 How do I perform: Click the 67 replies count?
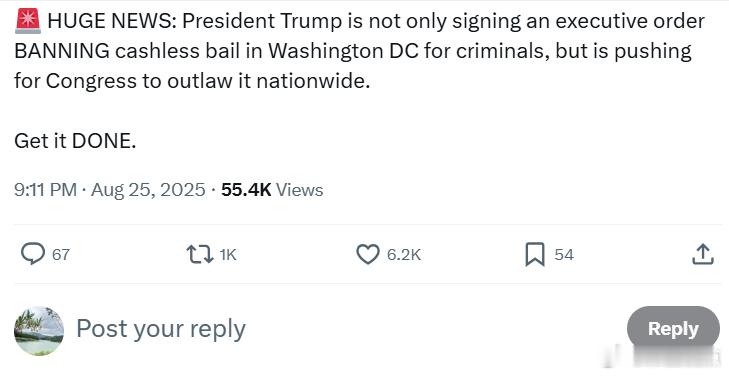pos(61,255)
